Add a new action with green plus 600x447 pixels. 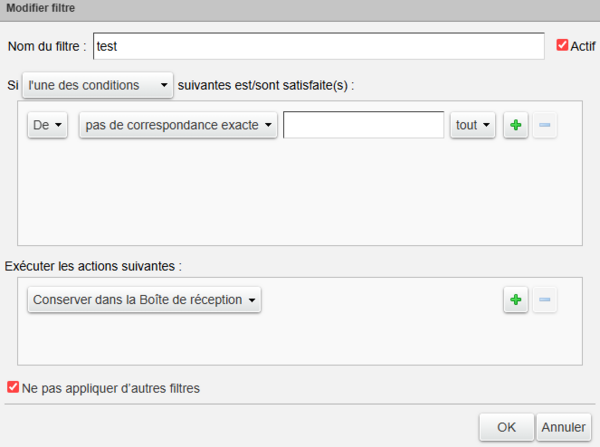click(515, 299)
